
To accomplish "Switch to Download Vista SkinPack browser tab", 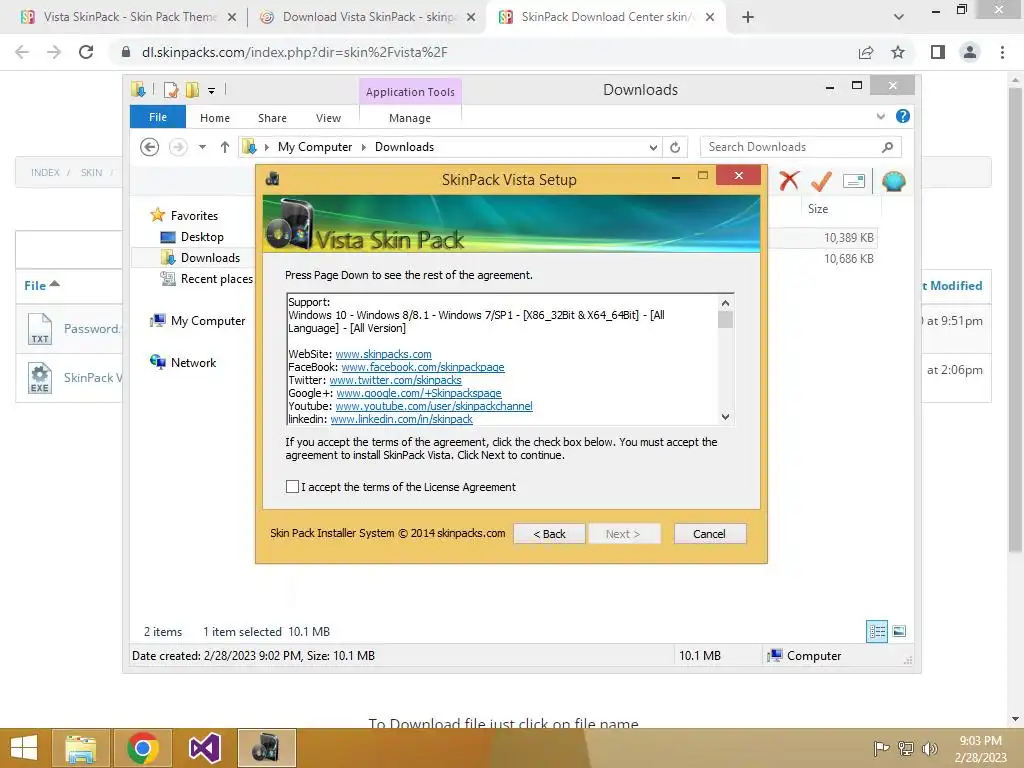I will coord(367,17).
